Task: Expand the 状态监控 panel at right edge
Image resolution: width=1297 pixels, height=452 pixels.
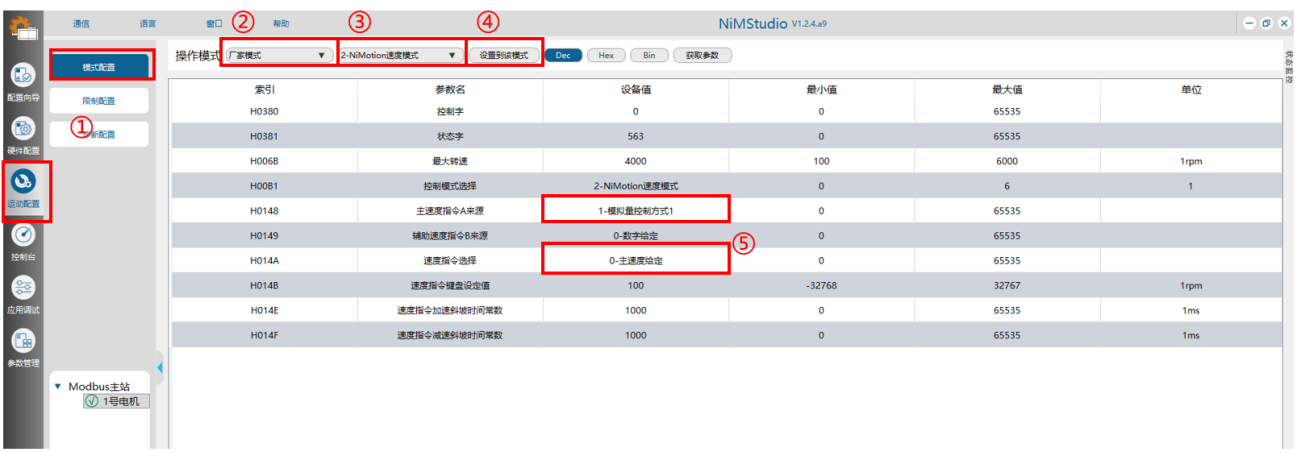Action: 1289,66
